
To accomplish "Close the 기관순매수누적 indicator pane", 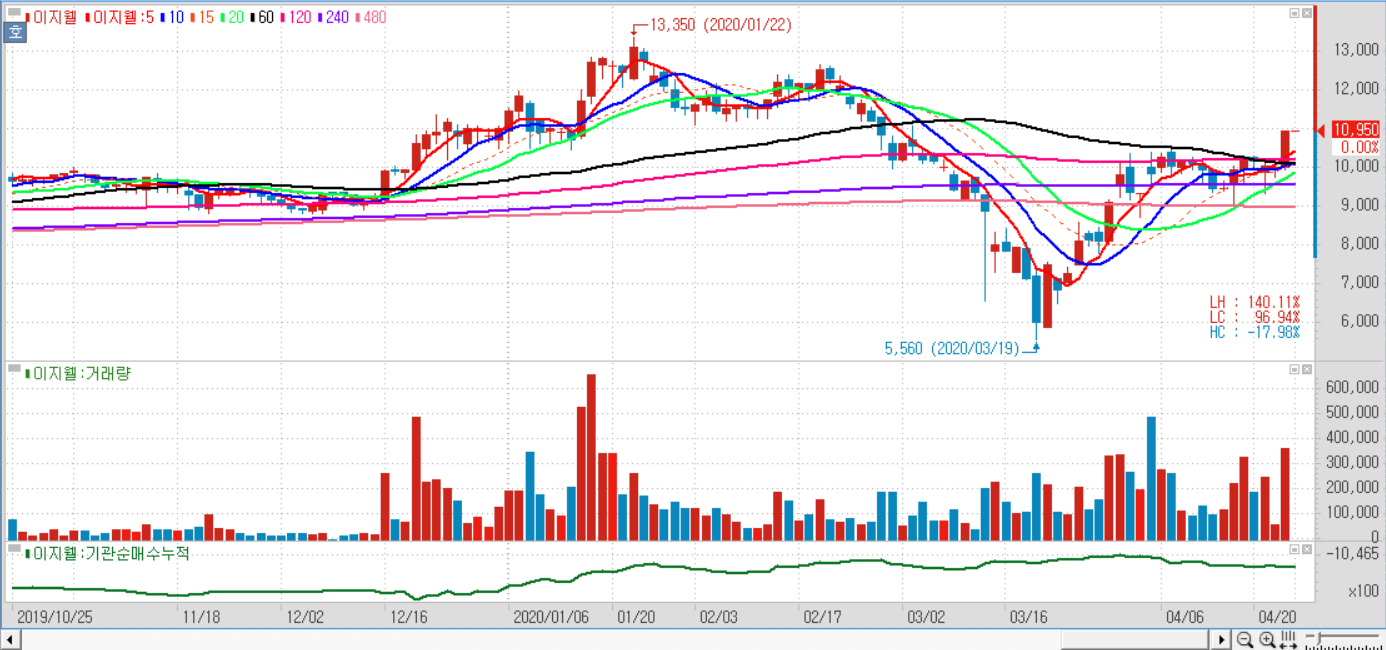I will pyautogui.click(x=1307, y=549).
